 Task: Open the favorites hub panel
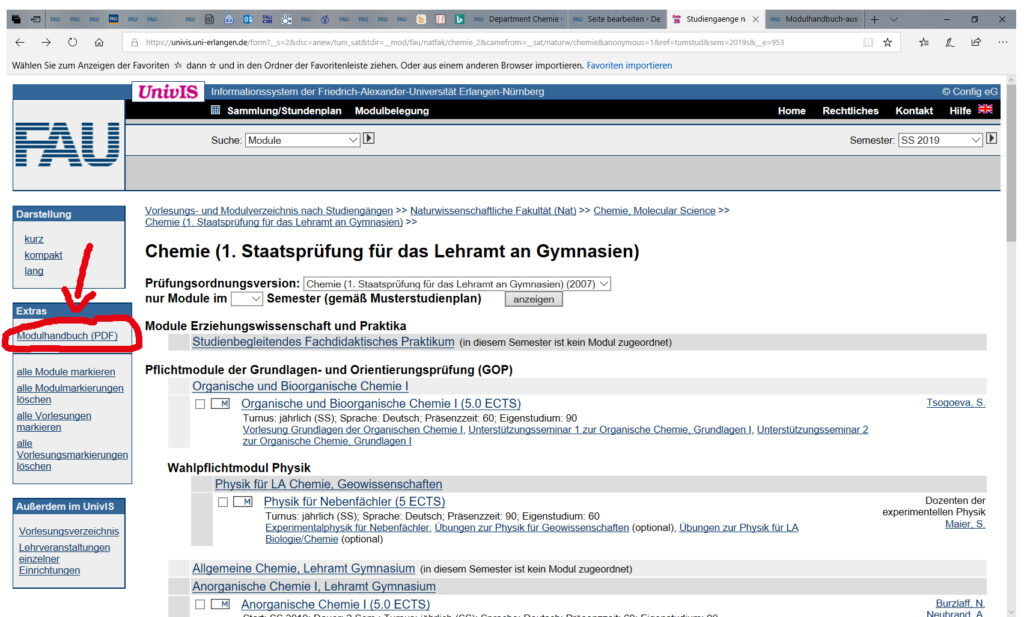coord(923,42)
